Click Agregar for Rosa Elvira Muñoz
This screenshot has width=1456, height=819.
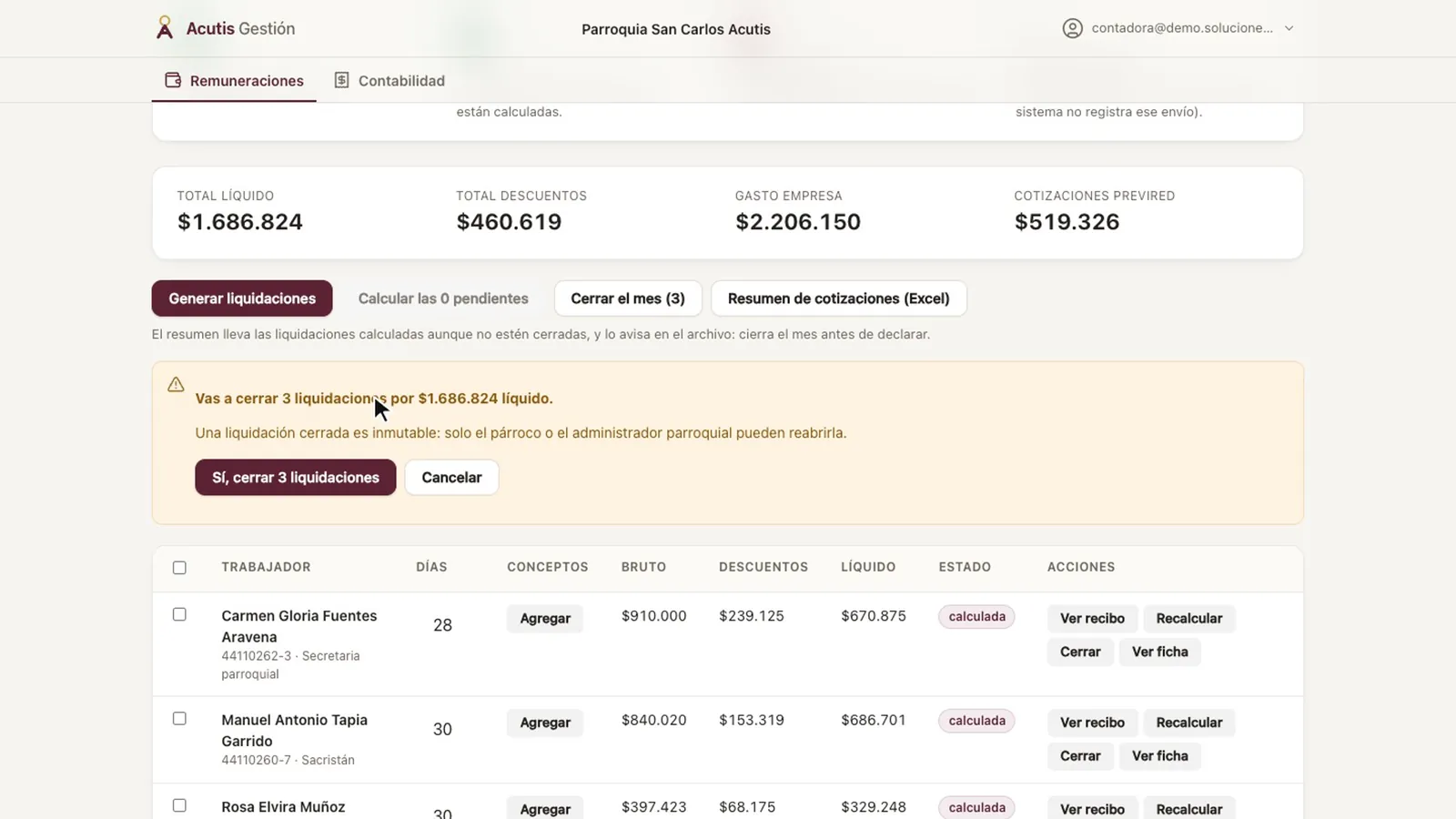click(545, 808)
